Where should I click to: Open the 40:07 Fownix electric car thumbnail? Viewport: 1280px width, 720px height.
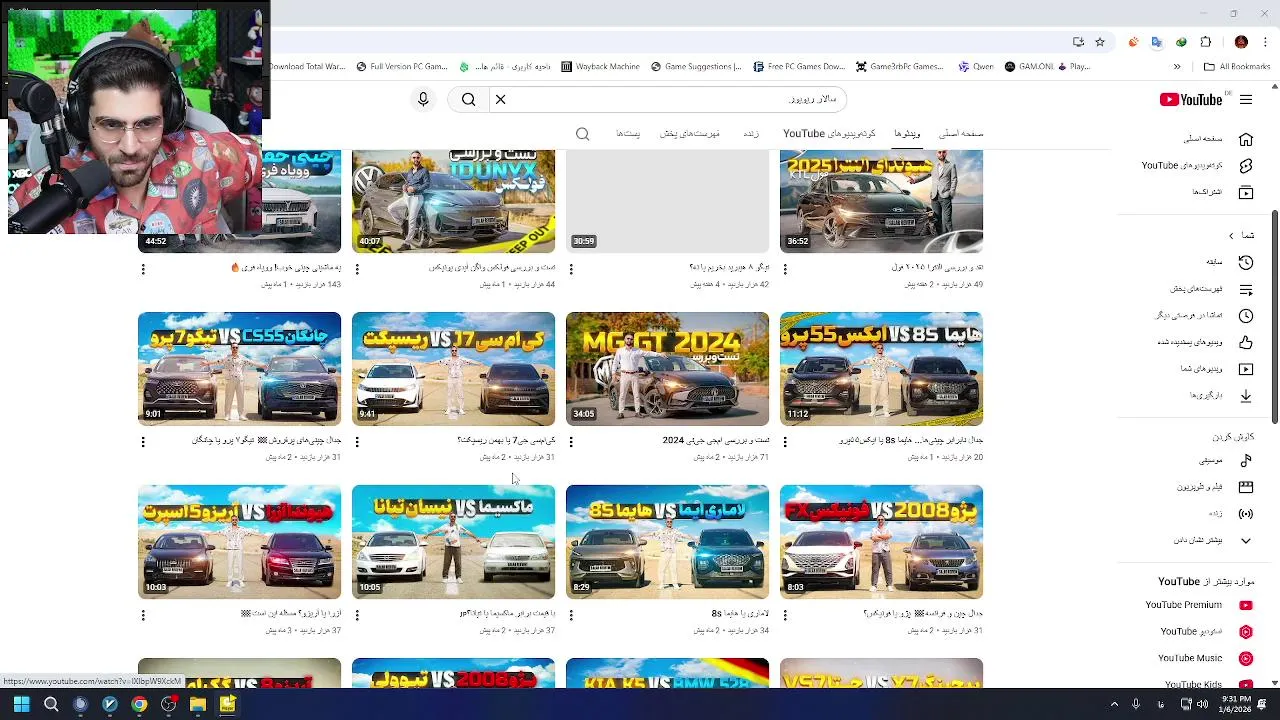coord(453,201)
